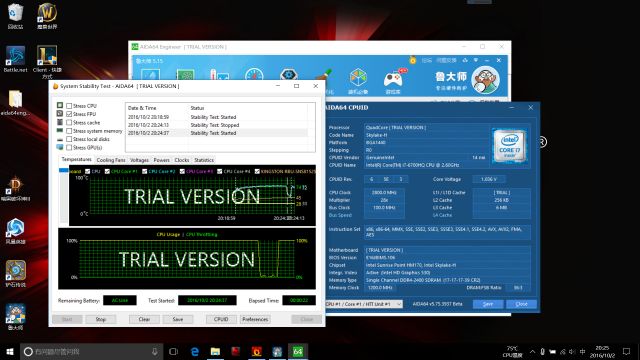Open the CPU core selector dropdown in CPUID
This screenshot has width=640, height=360.
pos(364,304)
